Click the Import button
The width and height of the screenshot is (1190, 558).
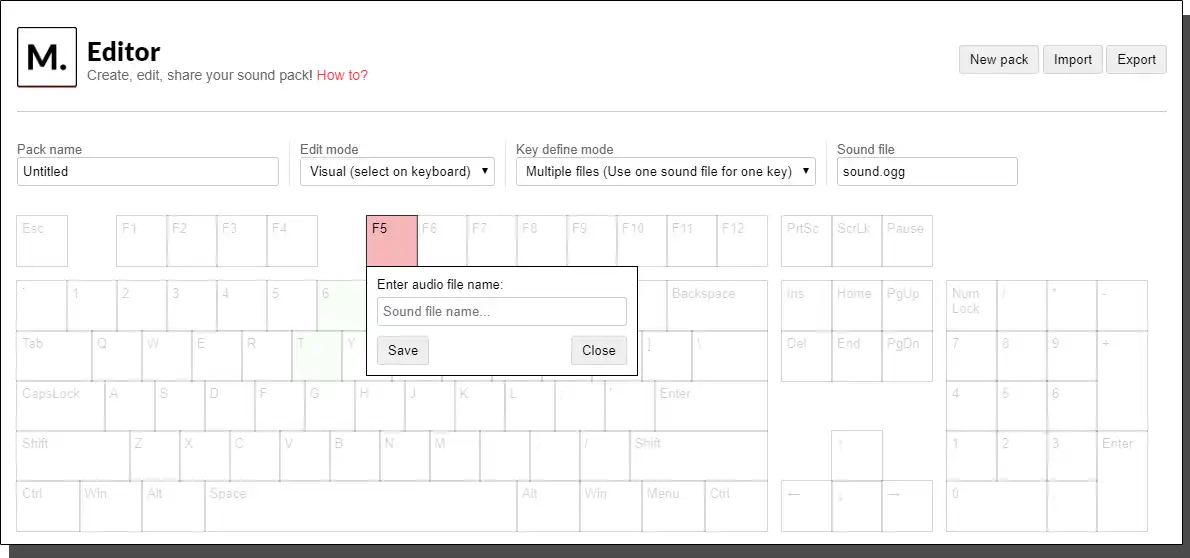coord(1073,59)
